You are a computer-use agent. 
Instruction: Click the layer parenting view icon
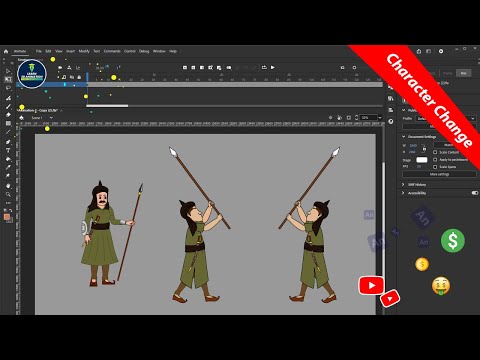69,68
